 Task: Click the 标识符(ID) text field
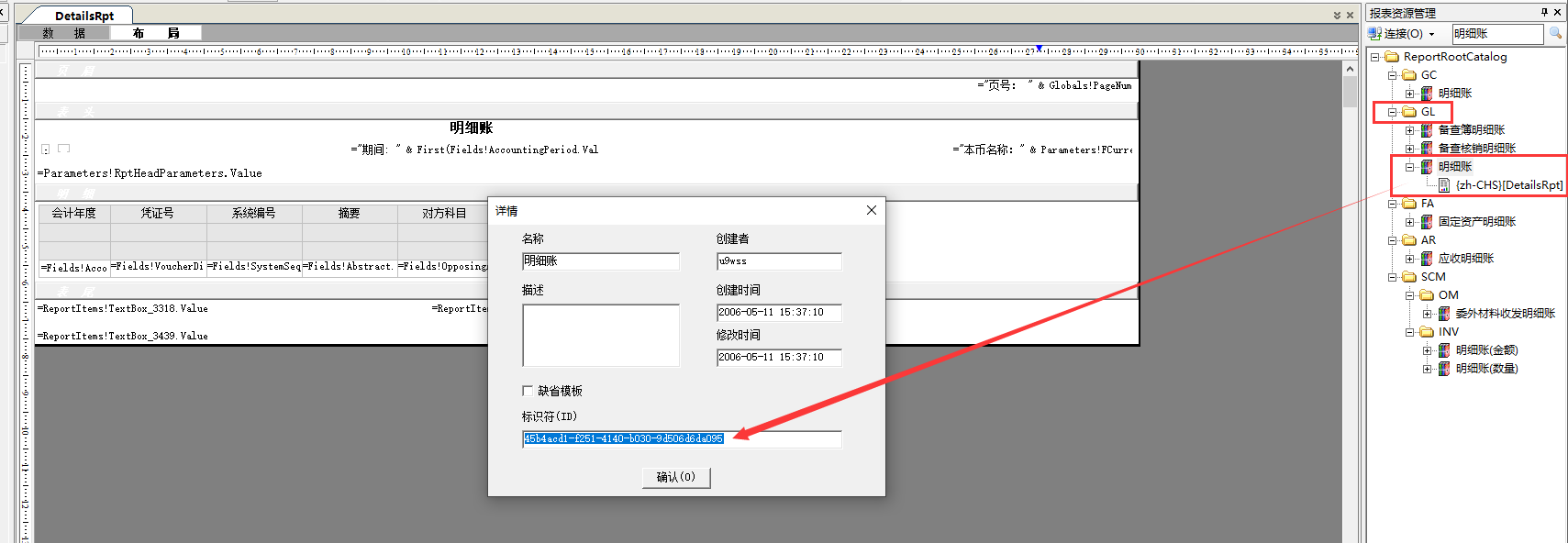[x=681, y=439]
